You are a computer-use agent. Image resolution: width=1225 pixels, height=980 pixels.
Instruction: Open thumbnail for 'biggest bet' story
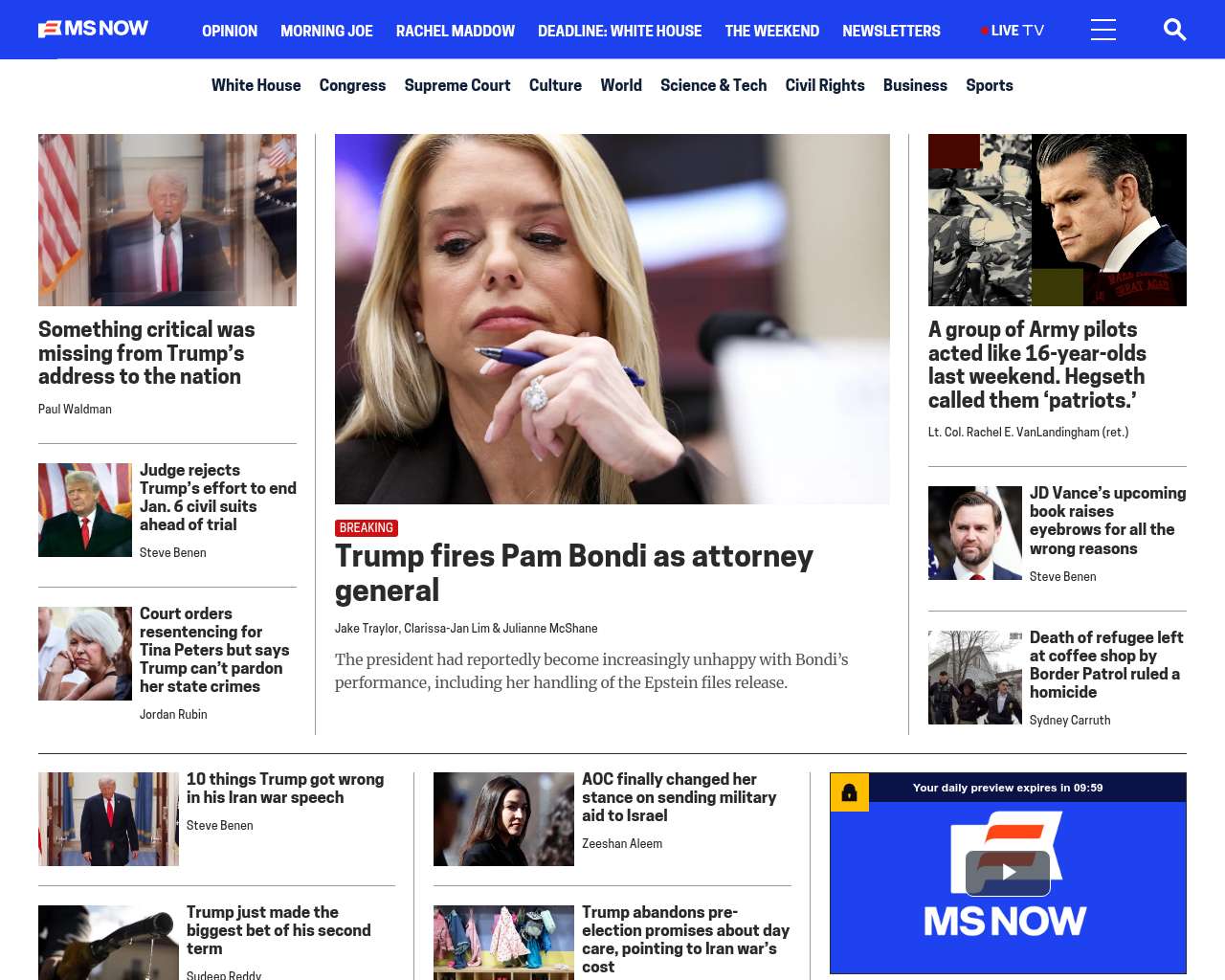108,943
